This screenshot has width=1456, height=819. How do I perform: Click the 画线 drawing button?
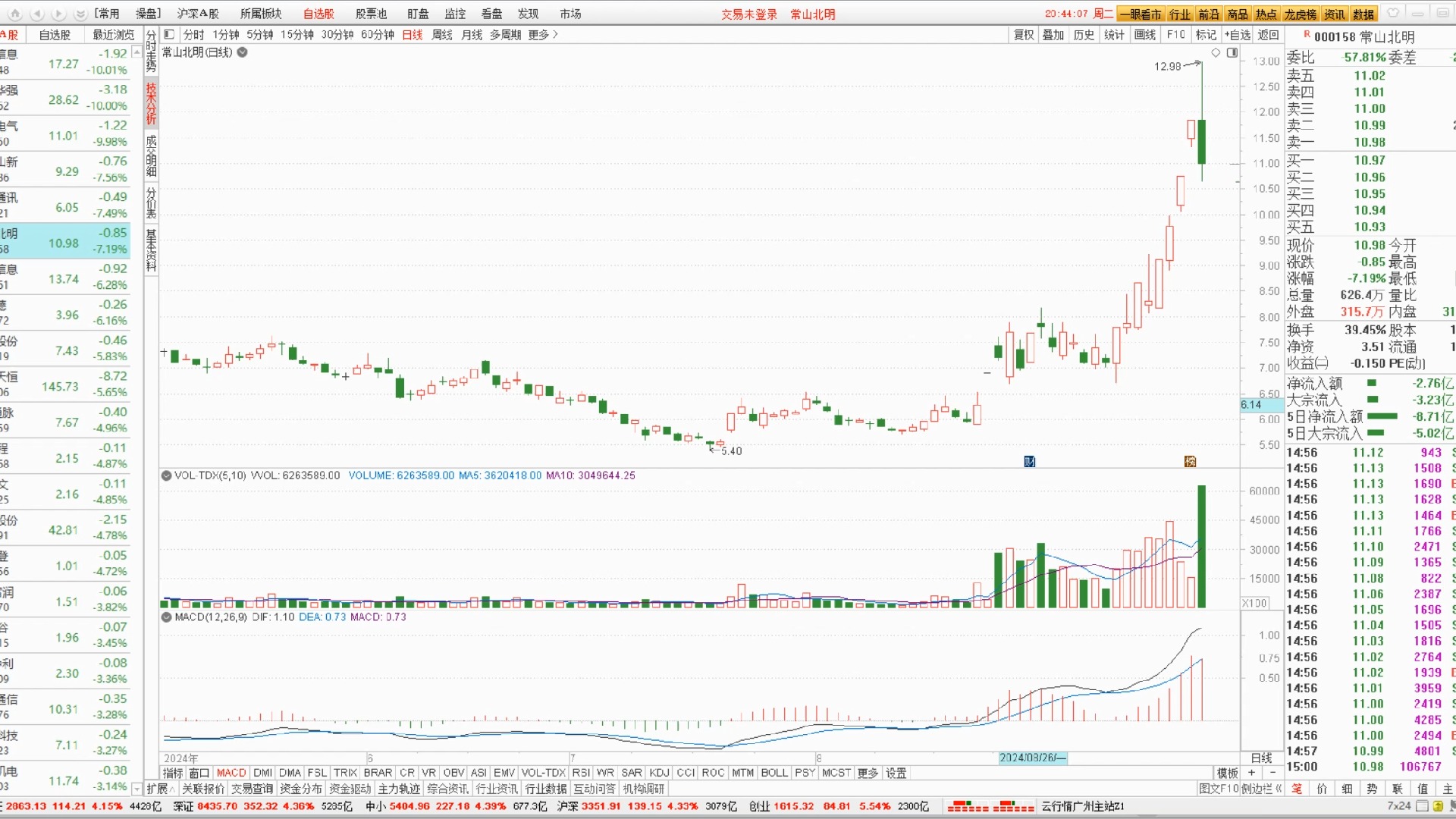tap(1145, 35)
